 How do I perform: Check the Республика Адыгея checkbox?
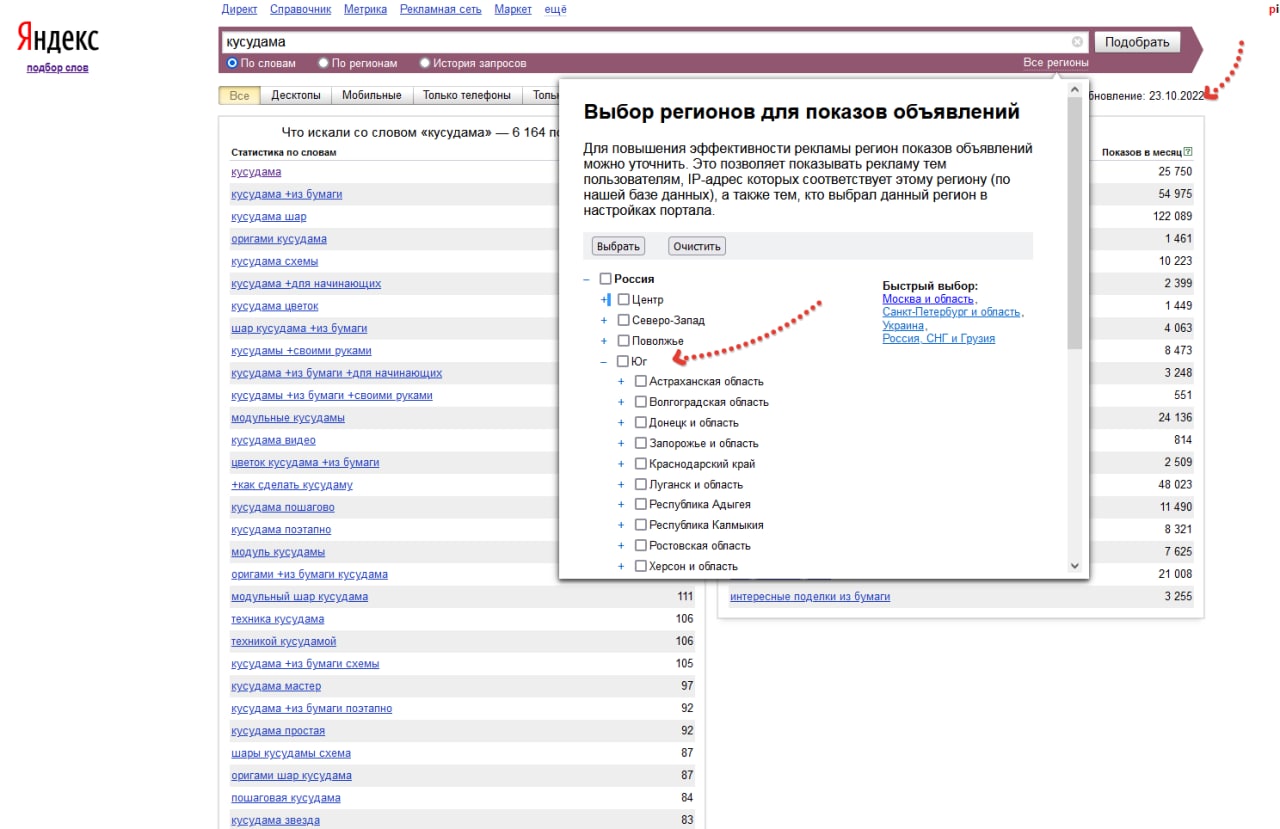tap(641, 504)
